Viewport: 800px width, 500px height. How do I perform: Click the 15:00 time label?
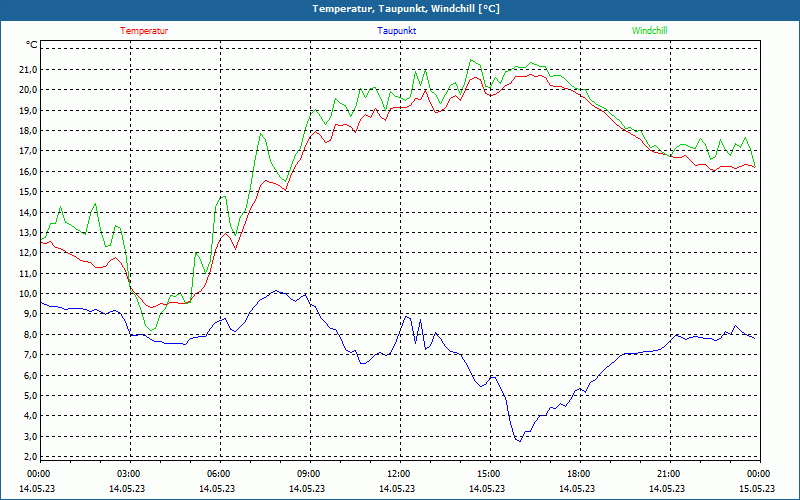tap(490, 474)
